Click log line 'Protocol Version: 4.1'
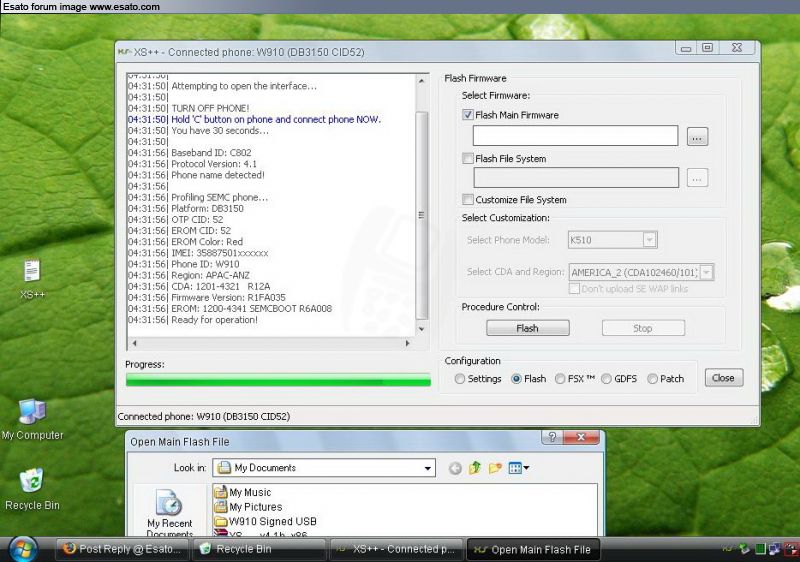800x562 pixels. click(x=192, y=164)
